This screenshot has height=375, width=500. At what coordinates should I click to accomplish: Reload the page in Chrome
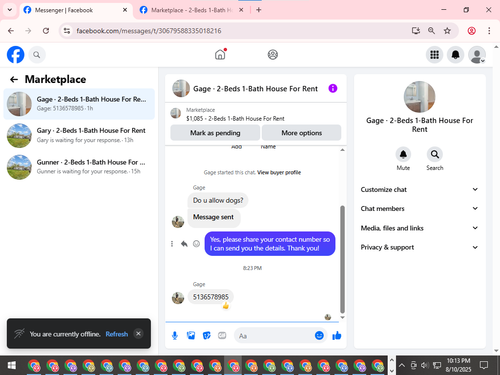(46, 31)
